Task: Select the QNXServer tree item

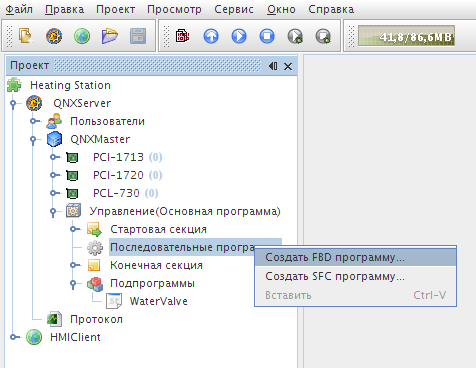Action: click(x=82, y=103)
